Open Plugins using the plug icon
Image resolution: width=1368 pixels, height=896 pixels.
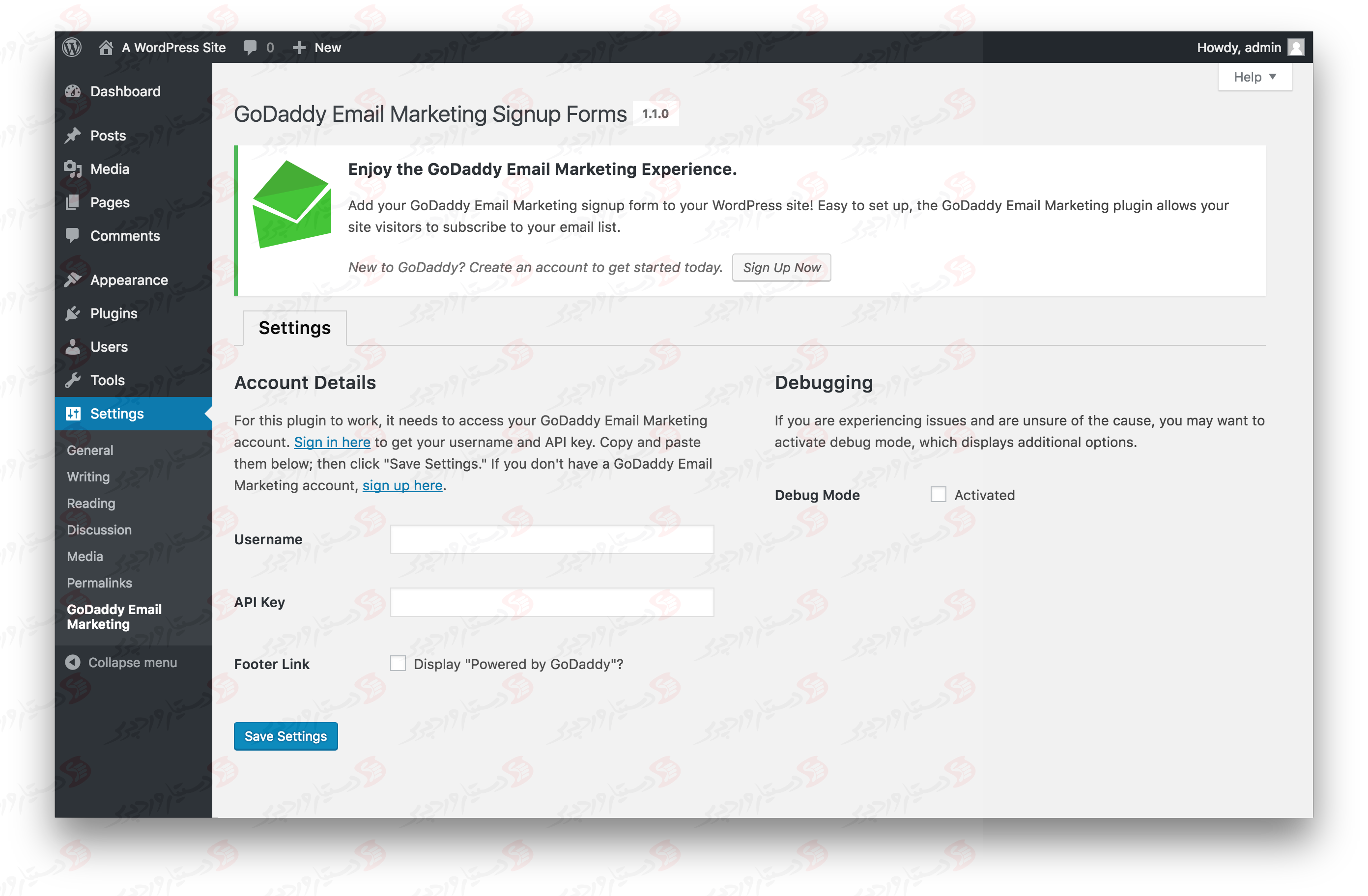click(73, 313)
